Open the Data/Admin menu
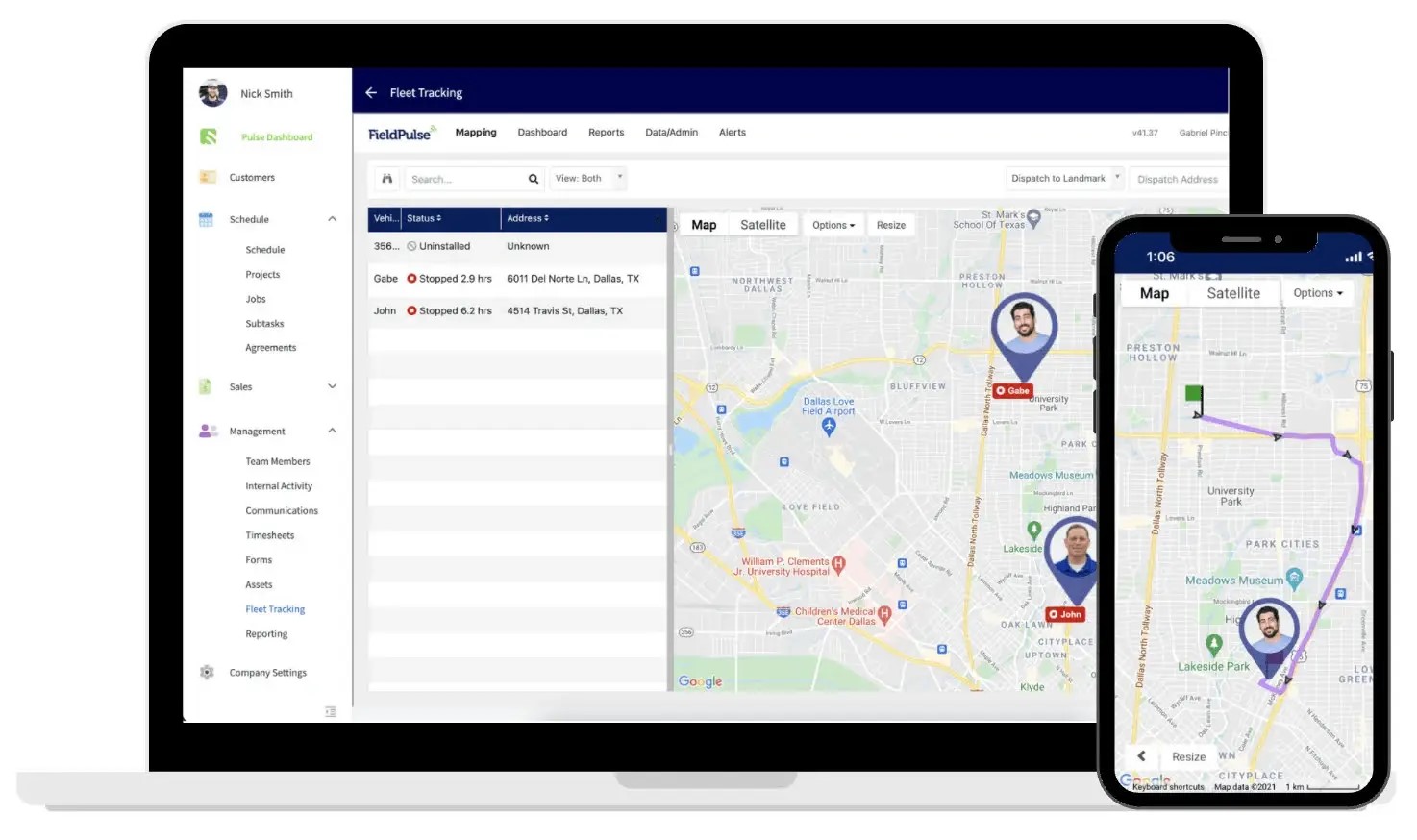Image resolution: width=1417 pixels, height=840 pixels. (x=671, y=132)
